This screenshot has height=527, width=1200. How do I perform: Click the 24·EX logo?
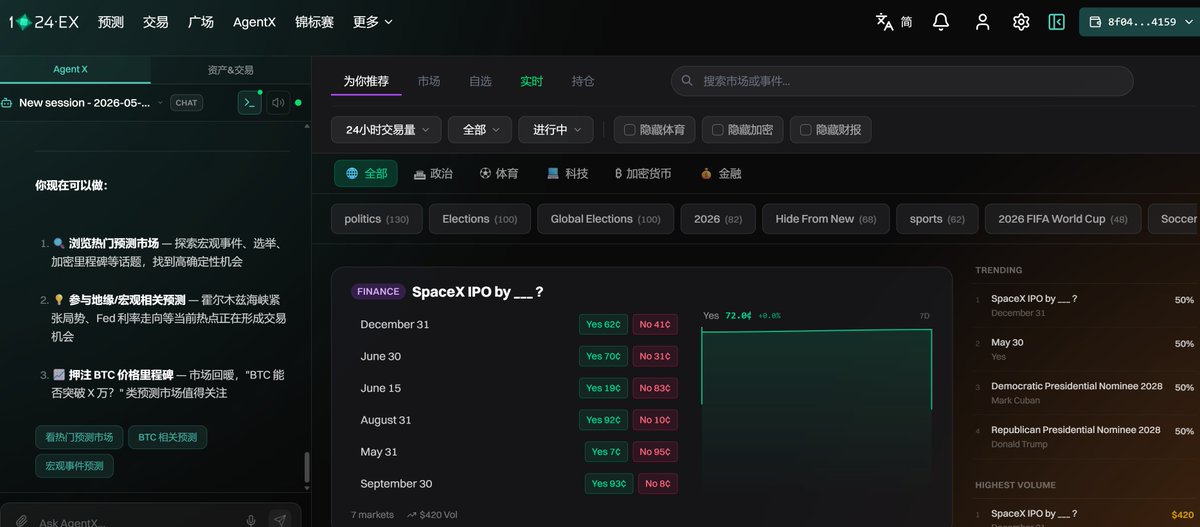pyautogui.click(x=45, y=21)
